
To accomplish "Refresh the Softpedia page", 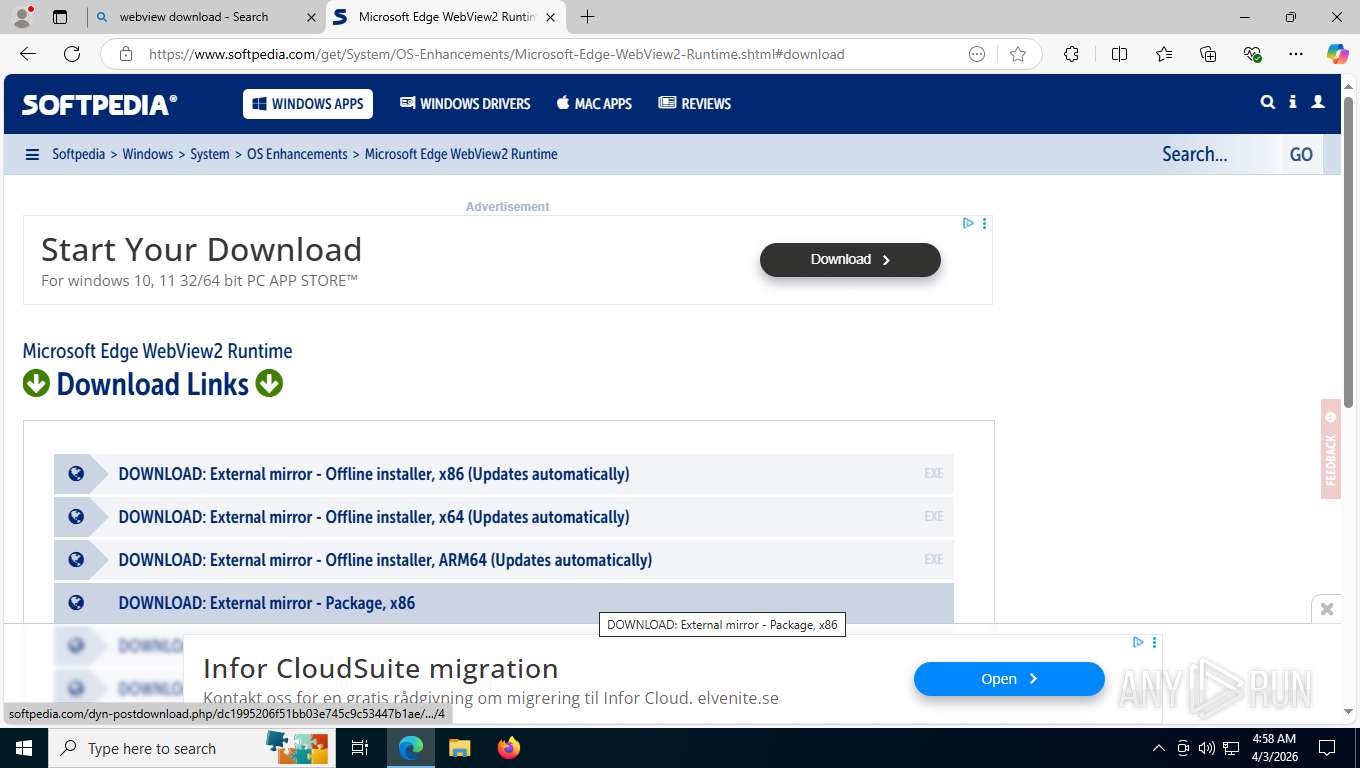I will coord(72,54).
